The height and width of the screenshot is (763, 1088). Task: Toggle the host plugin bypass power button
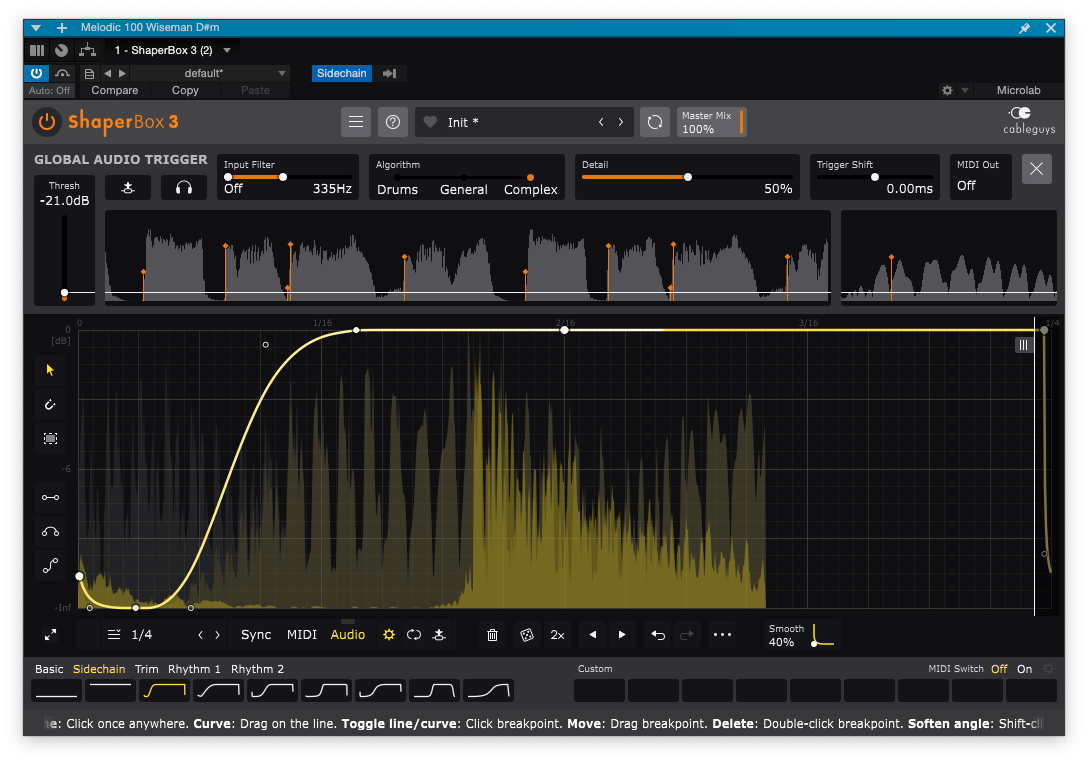coord(36,73)
